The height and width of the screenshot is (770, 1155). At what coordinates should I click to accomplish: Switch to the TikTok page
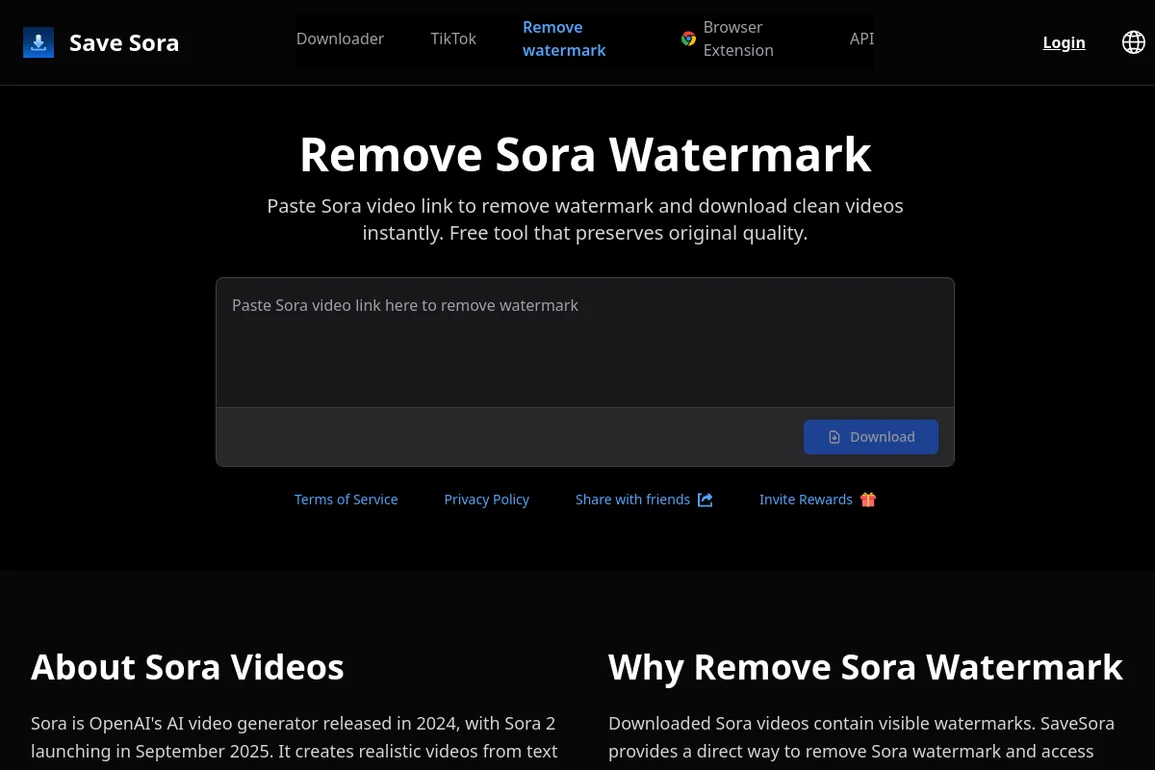pos(453,39)
